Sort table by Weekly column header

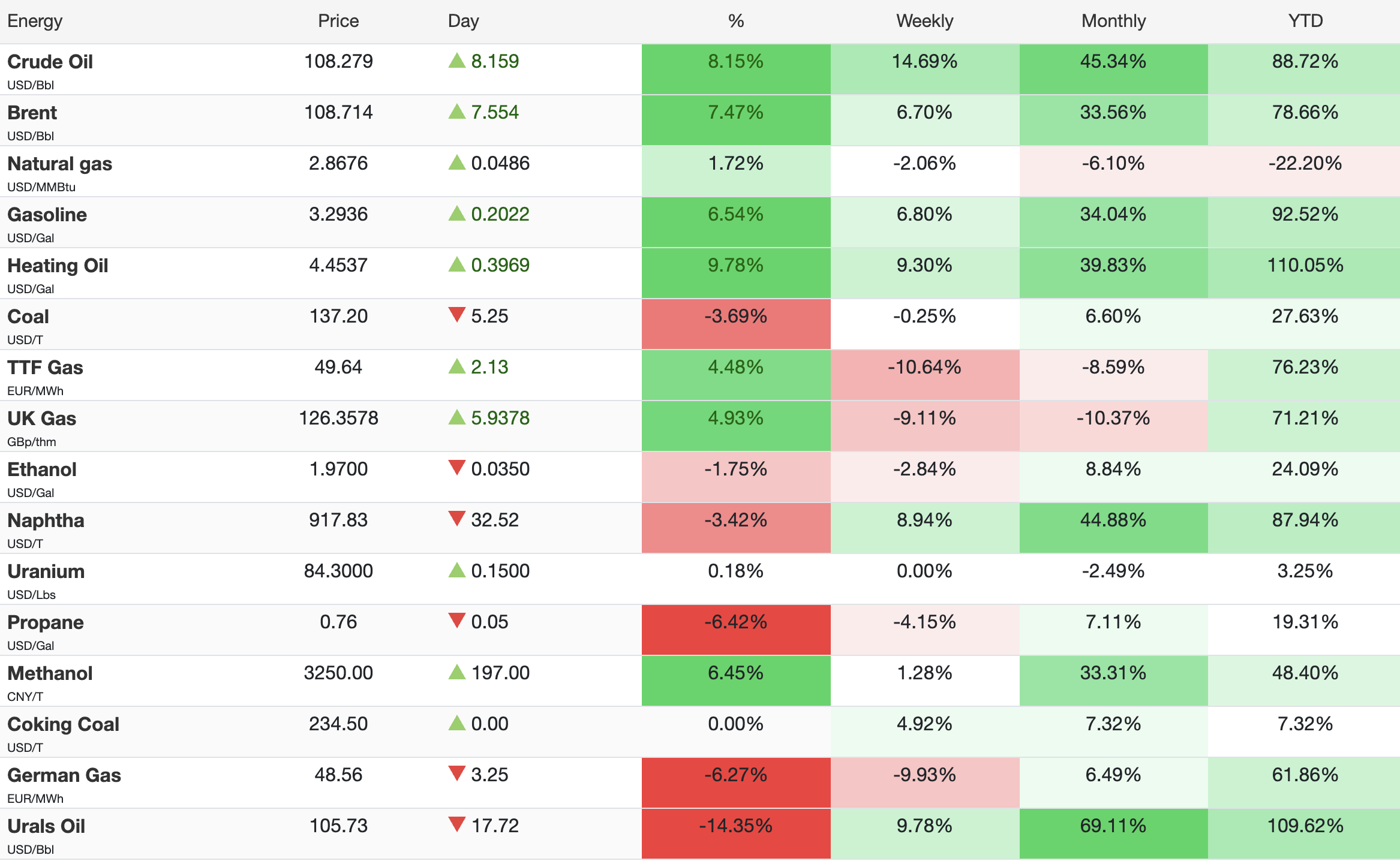click(x=924, y=21)
